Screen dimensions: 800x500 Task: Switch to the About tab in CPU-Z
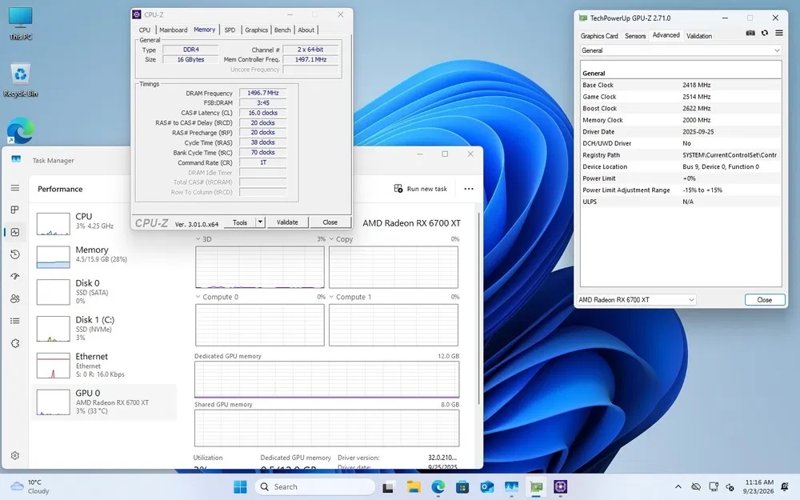pyautogui.click(x=306, y=30)
